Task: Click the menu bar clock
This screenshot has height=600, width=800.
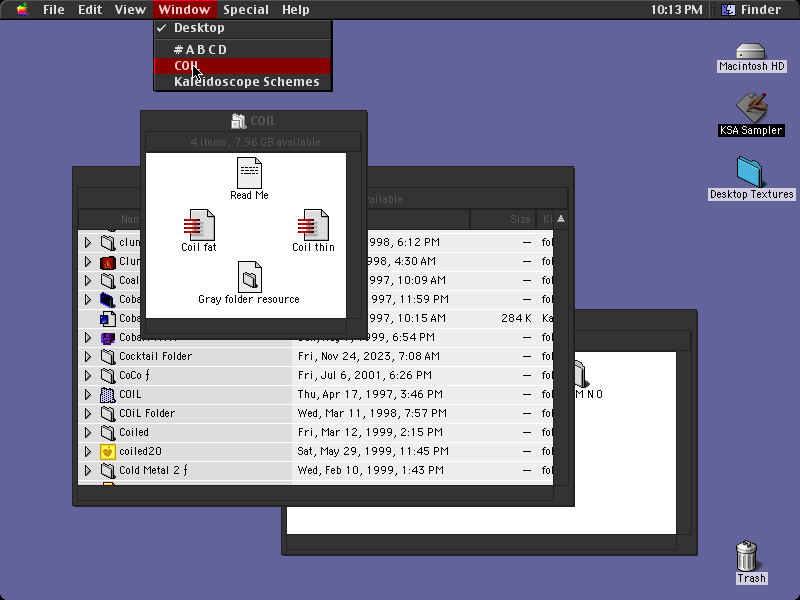Action: (676, 10)
